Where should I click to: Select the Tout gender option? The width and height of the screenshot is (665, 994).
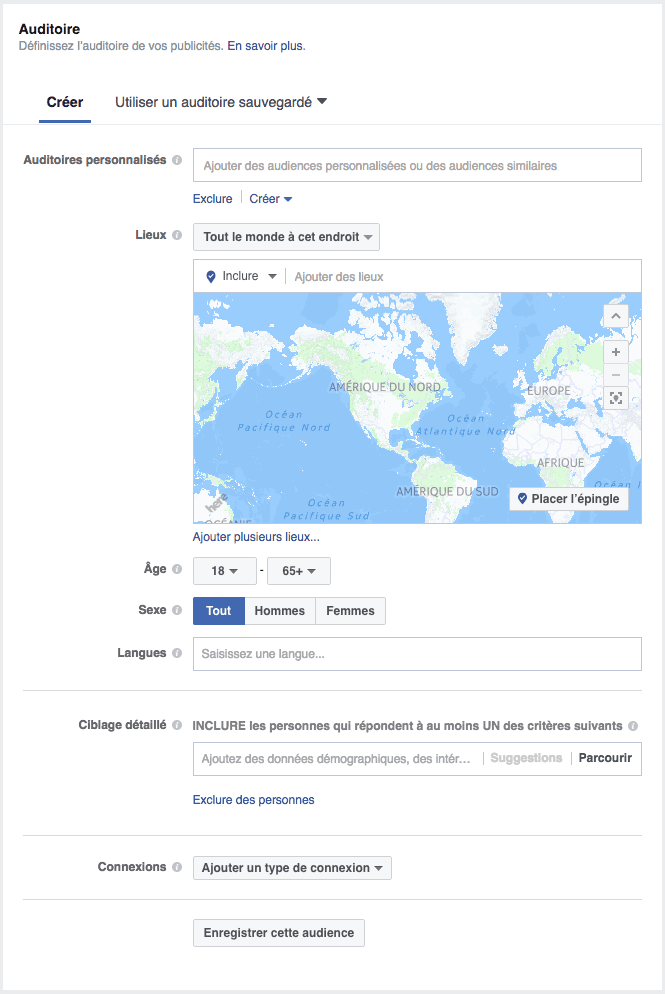(x=218, y=610)
